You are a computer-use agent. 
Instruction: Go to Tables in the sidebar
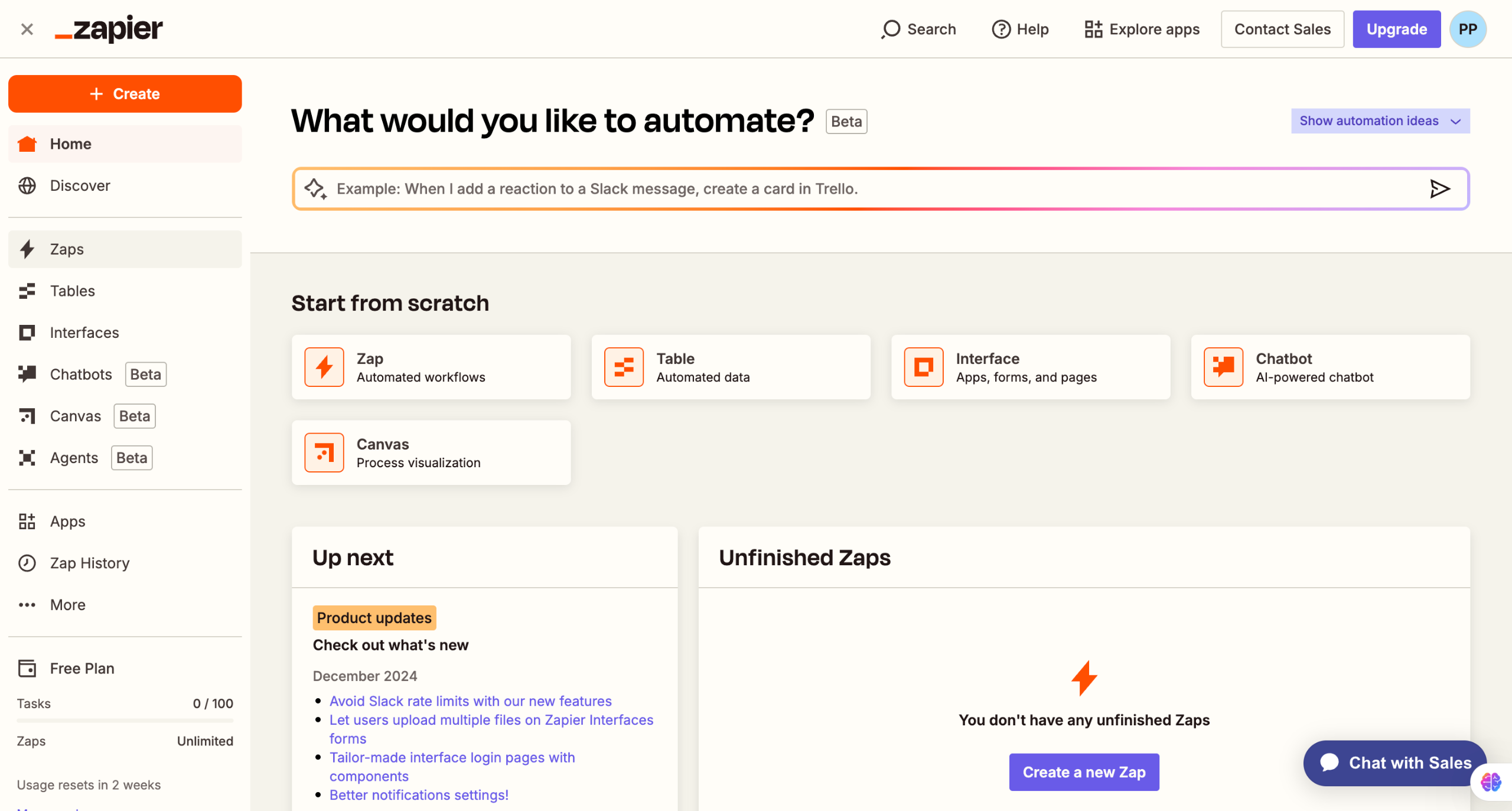(x=72, y=291)
